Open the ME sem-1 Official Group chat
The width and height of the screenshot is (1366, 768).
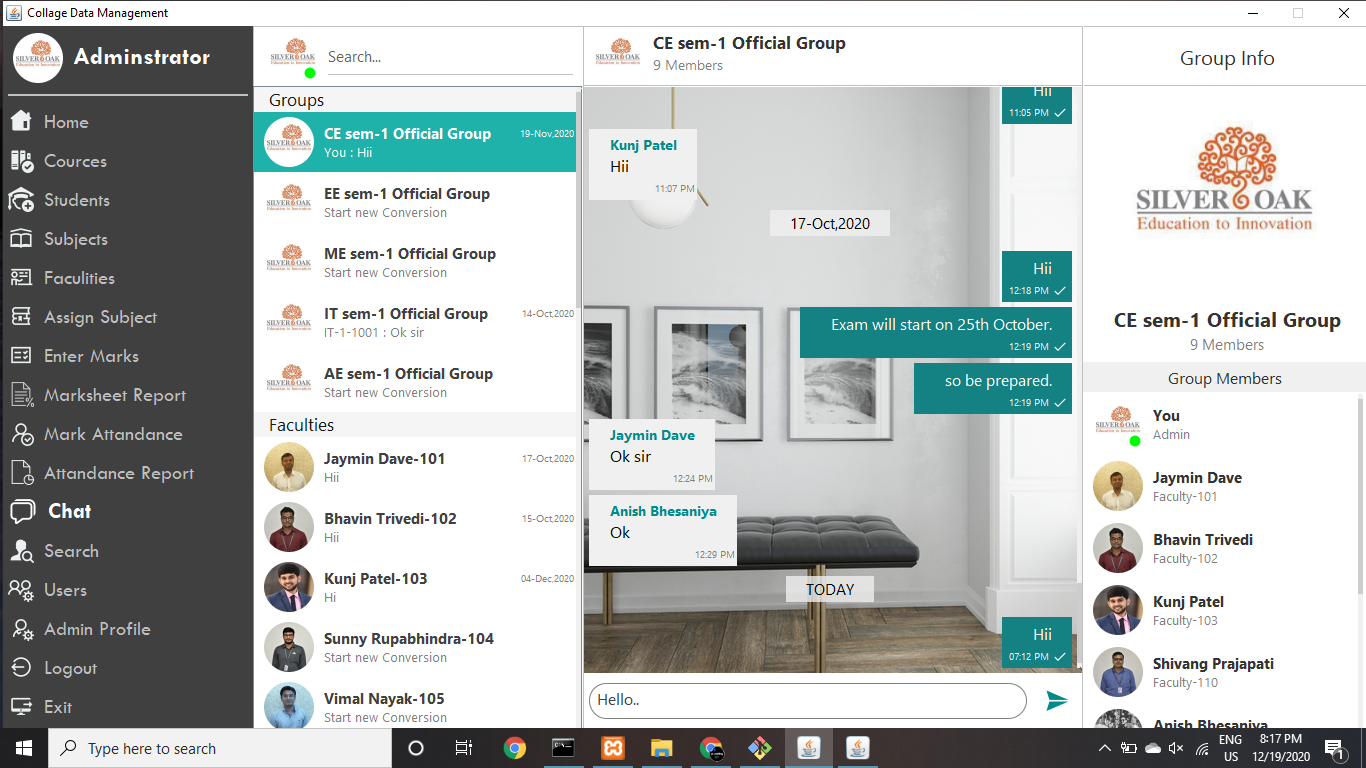pos(415,262)
